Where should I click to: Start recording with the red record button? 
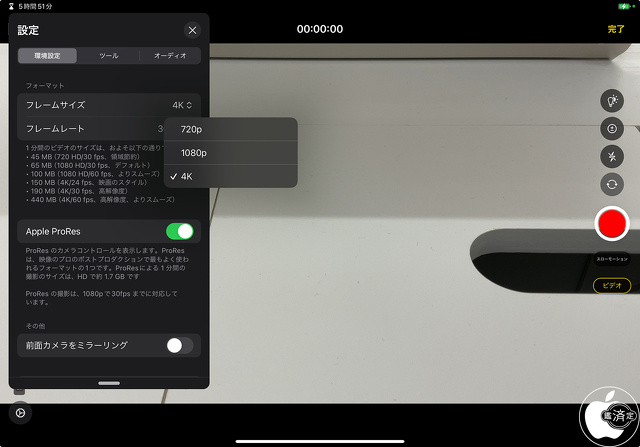pyautogui.click(x=612, y=224)
